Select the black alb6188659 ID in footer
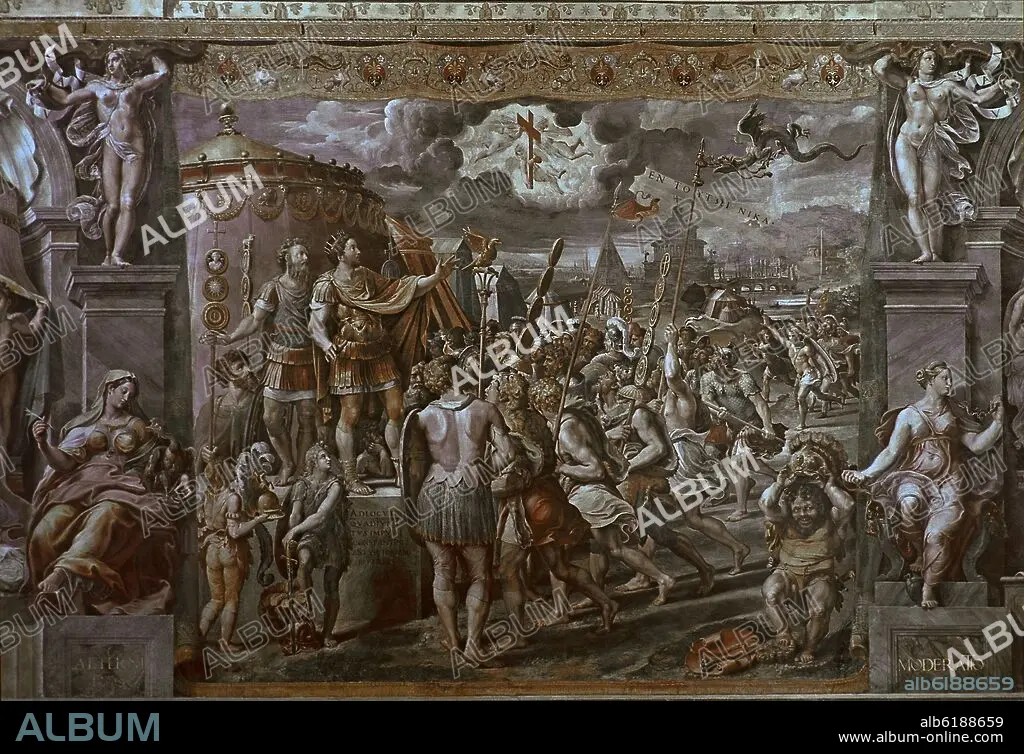The width and height of the screenshot is (1024, 754). [x=961, y=721]
